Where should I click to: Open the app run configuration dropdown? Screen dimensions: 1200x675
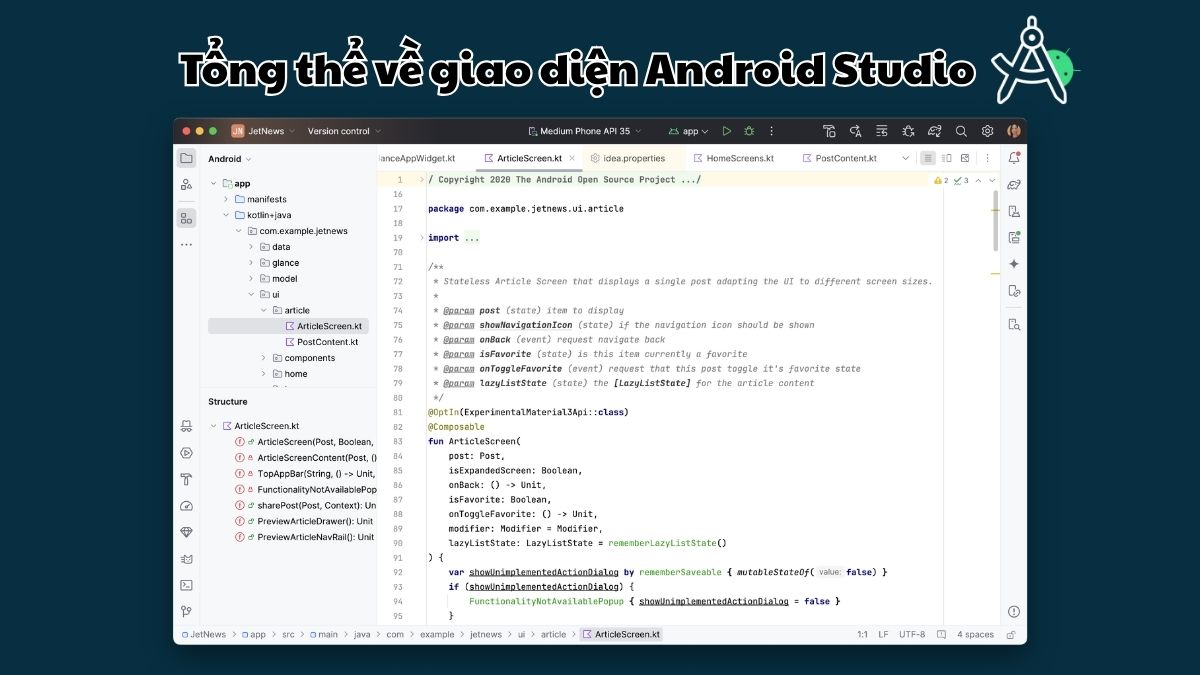point(690,131)
